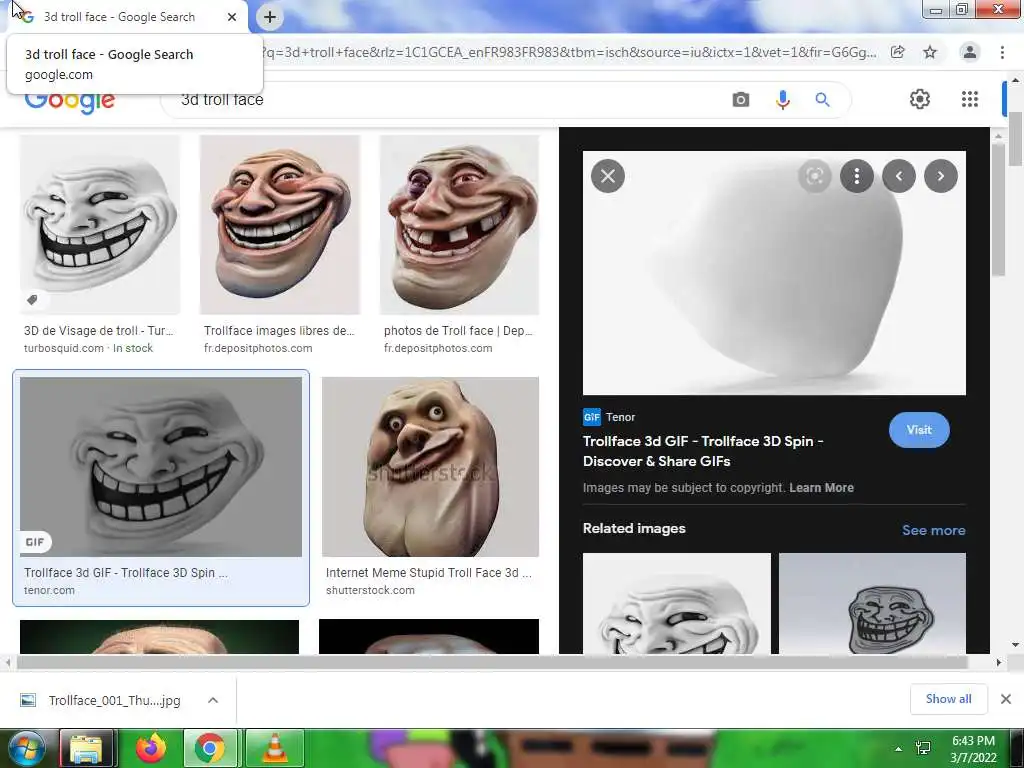Click the preview panel vertical scrollbar

tap(998, 209)
